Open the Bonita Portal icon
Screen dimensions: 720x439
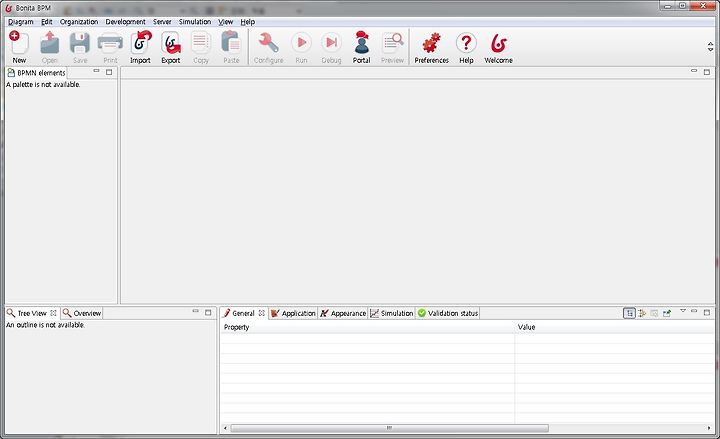pos(361,47)
